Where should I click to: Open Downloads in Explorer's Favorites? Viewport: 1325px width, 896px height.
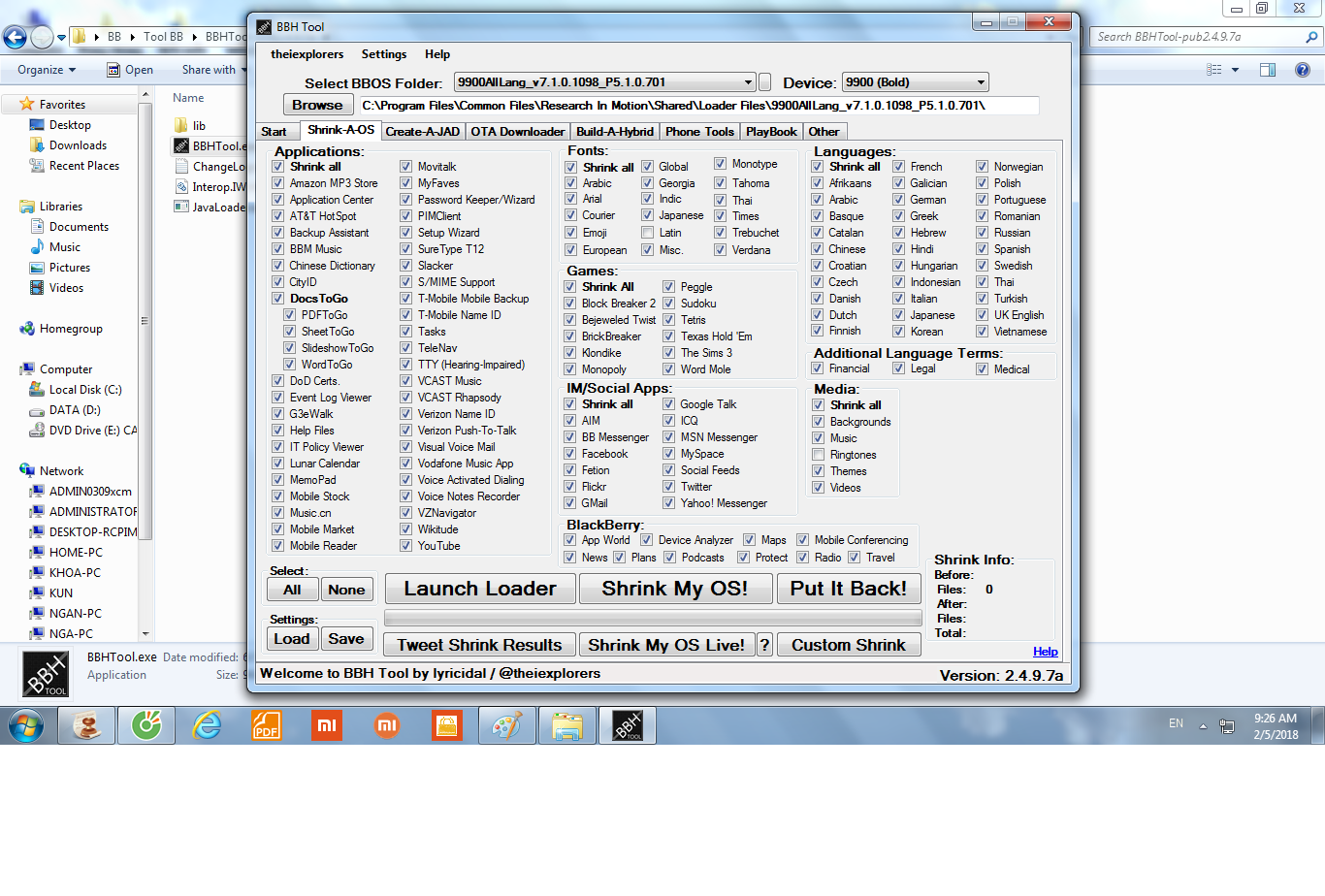pos(78,145)
